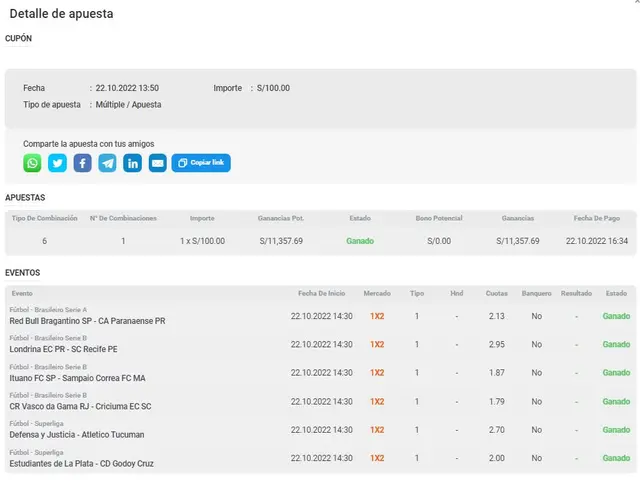Click the bet type Múltiple / Apuesta
Viewport: 640px width, 481px height.
[x=129, y=105]
